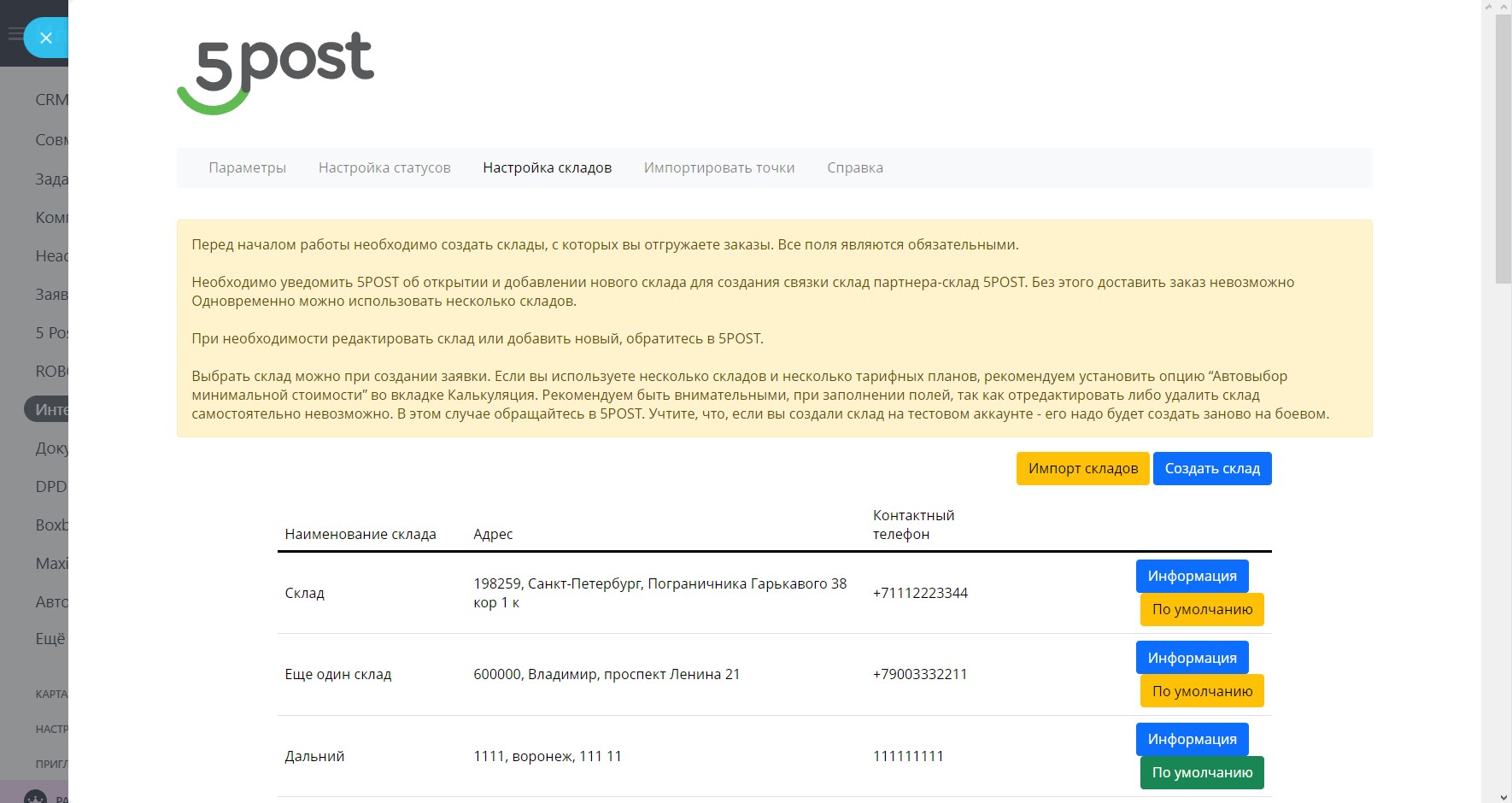Show Информация for the Дальний warehouse
Screen dimensions: 1512x803
1192,739
